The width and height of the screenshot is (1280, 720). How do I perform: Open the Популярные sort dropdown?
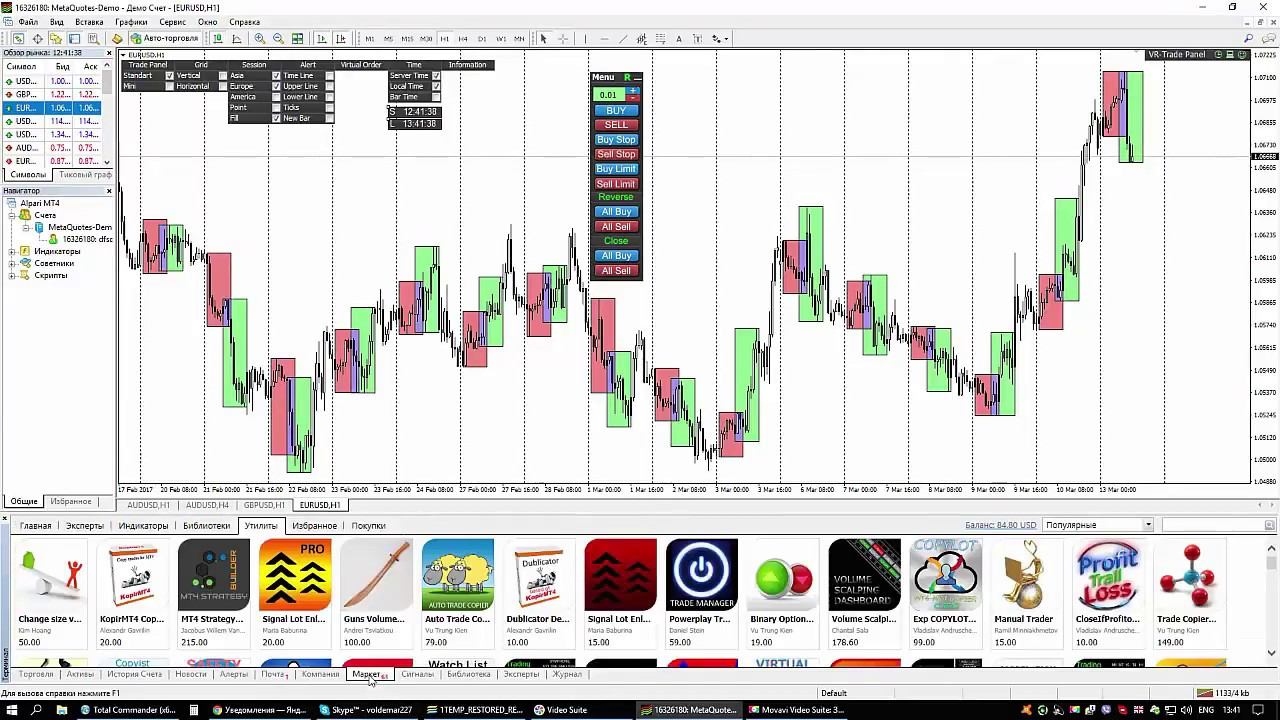1098,525
